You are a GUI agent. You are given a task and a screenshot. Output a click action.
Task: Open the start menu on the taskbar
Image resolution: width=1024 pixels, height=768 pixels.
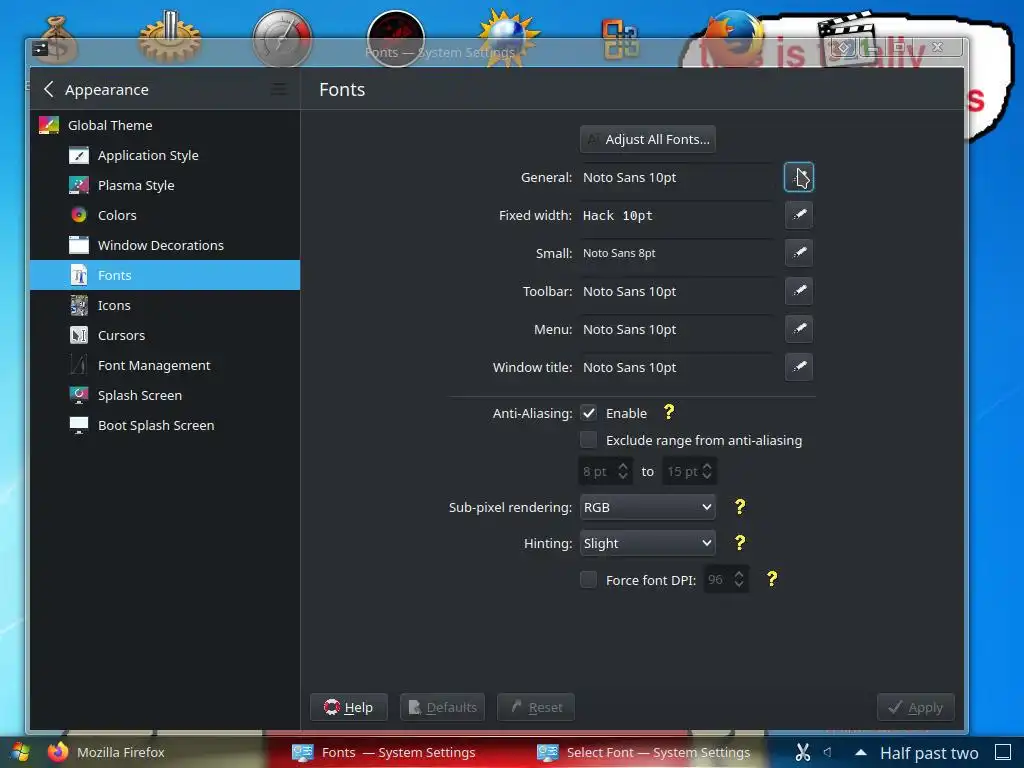tap(20, 752)
